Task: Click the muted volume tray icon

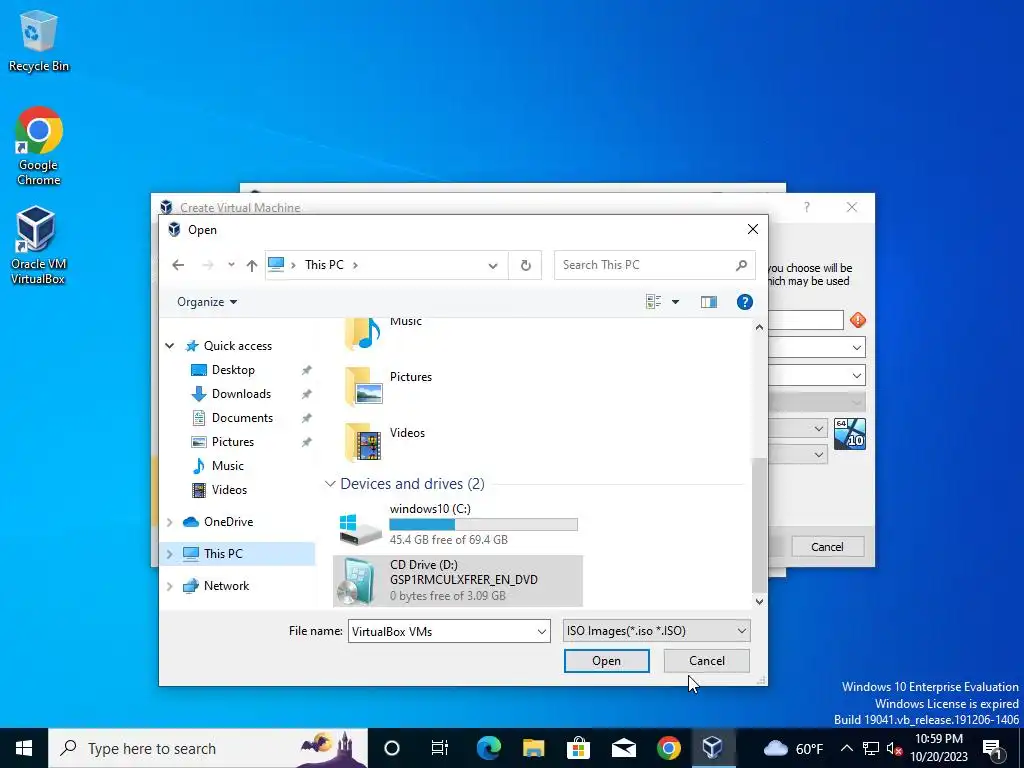Action: pyautogui.click(x=895, y=748)
